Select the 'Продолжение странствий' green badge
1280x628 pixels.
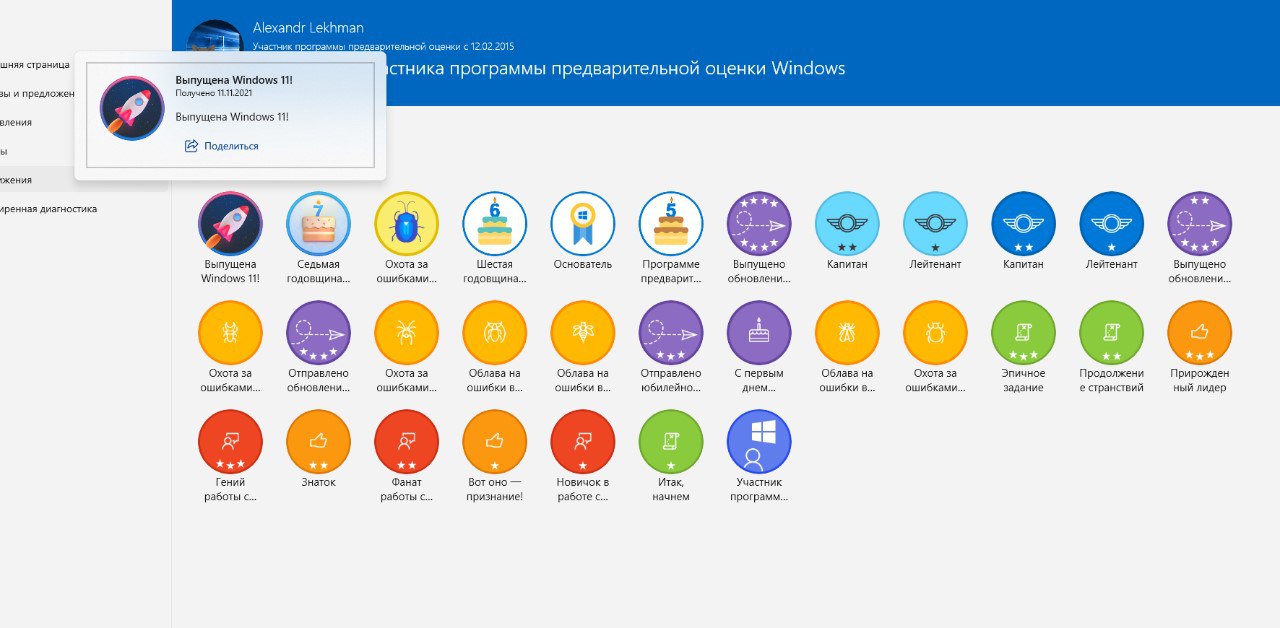[1111, 333]
